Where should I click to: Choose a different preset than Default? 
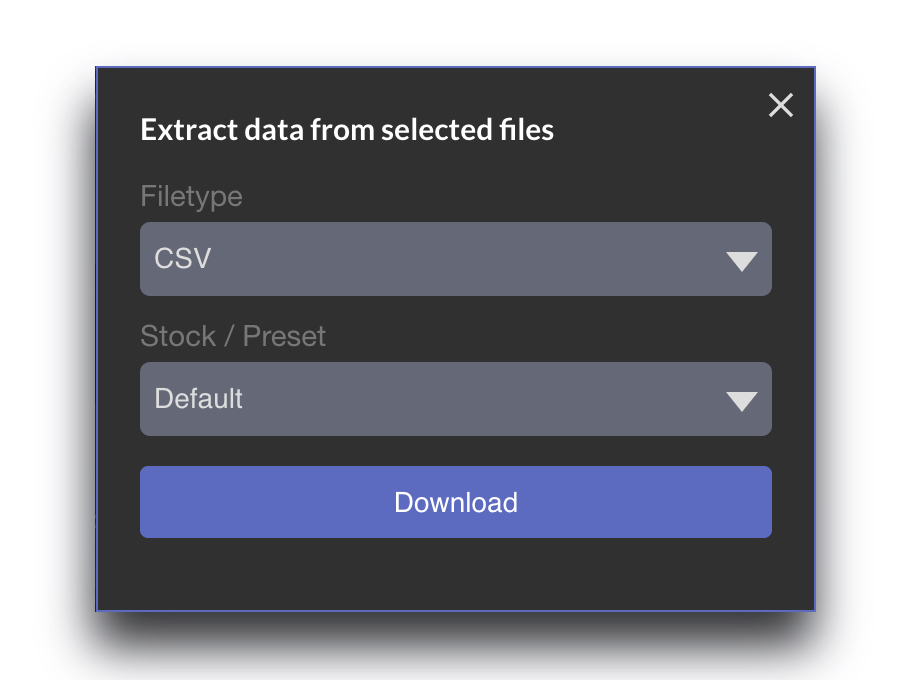(x=455, y=399)
